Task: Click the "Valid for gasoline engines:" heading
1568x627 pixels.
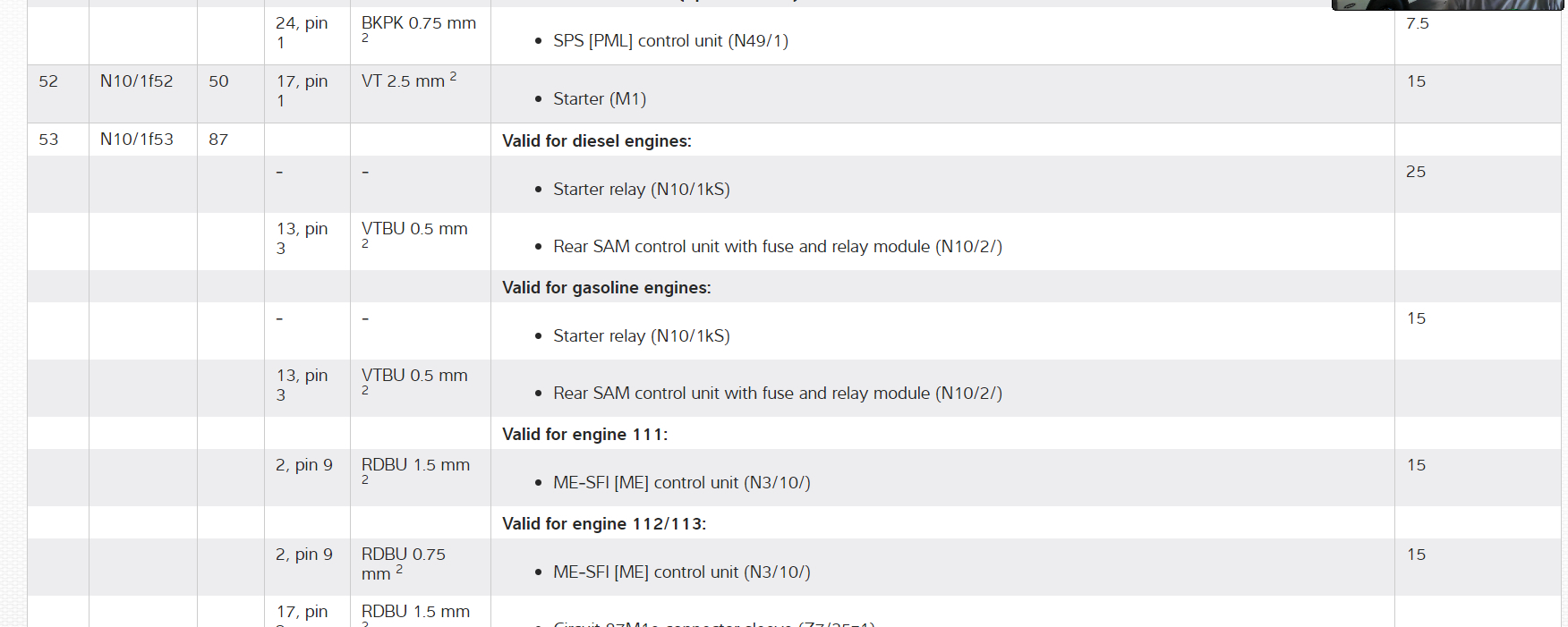Action: tap(607, 288)
